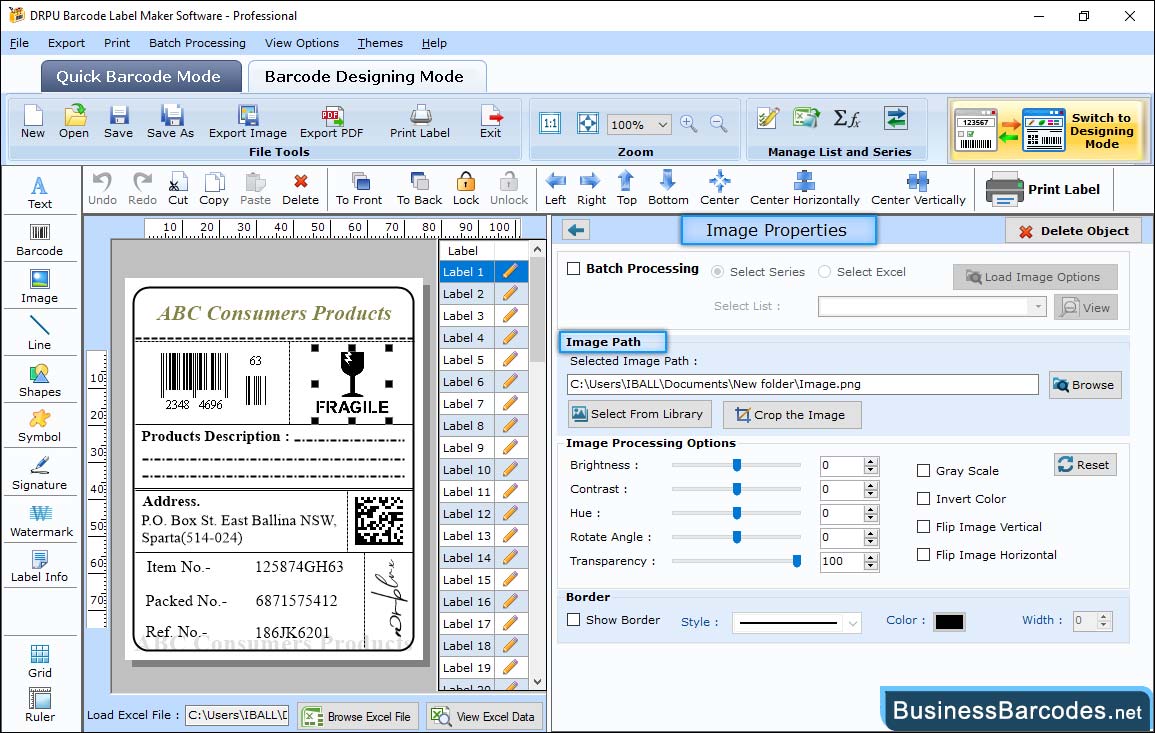Click Save As icon
This screenshot has height=733, width=1155.
(170, 122)
